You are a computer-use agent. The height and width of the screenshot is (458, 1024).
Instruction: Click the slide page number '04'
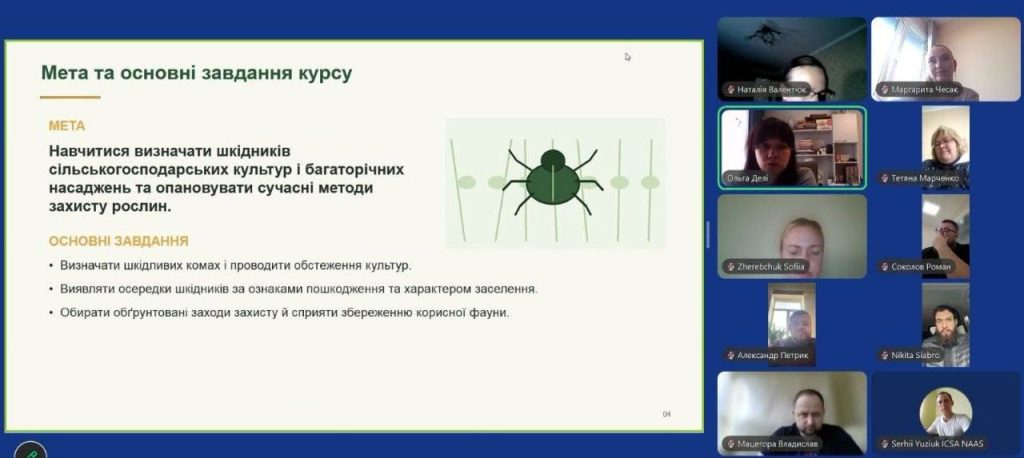pyautogui.click(x=667, y=414)
